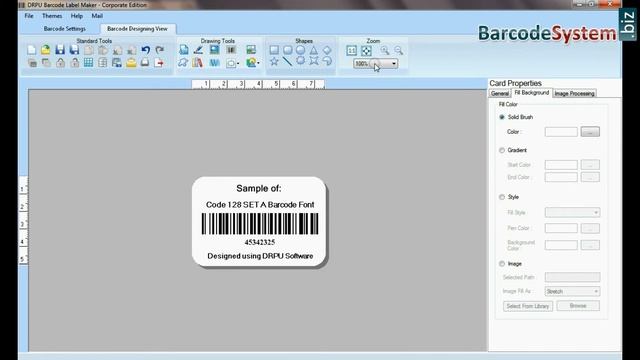Select the Rectangle shape

point(274,50)
